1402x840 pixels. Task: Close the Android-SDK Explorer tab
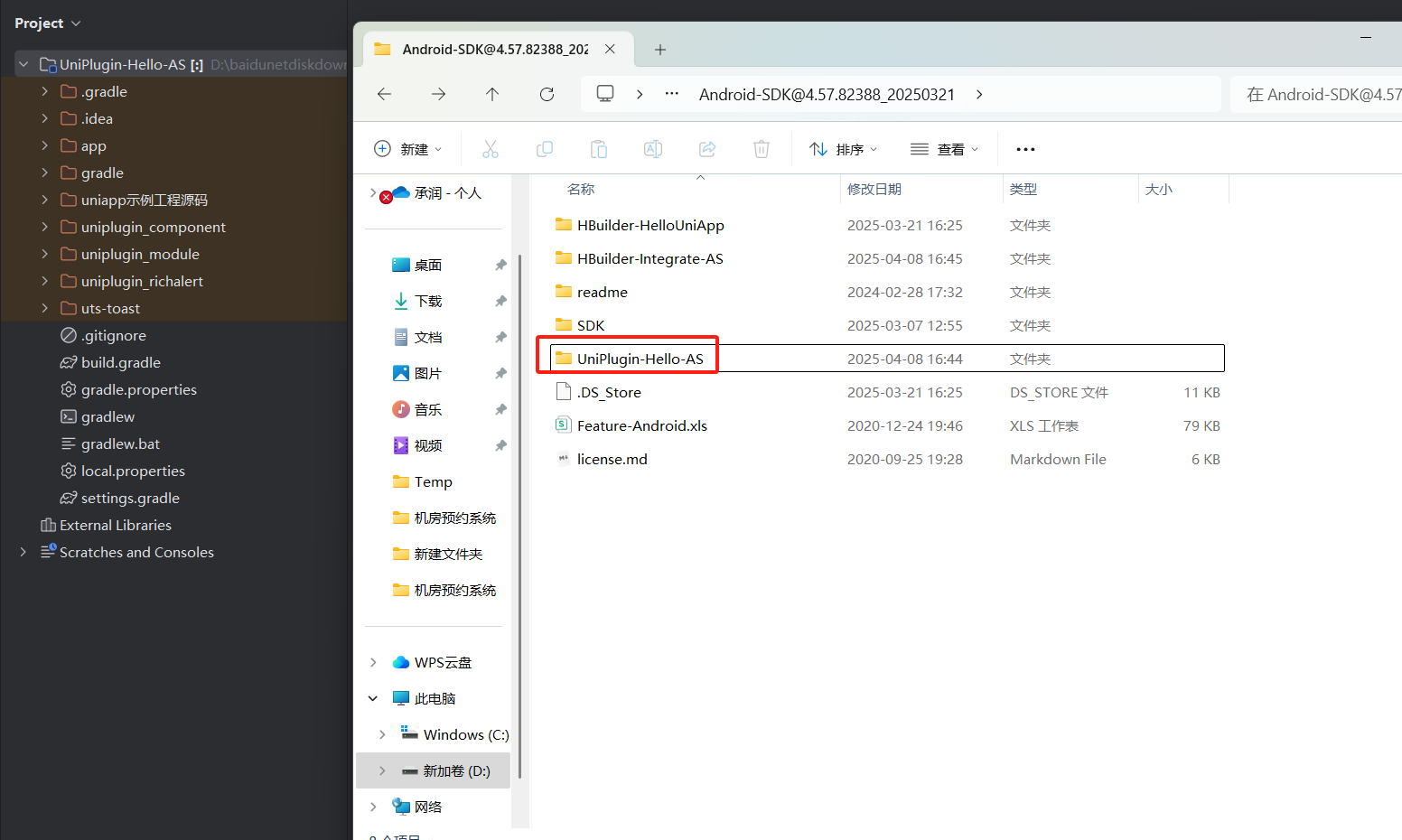click(610, 49)
